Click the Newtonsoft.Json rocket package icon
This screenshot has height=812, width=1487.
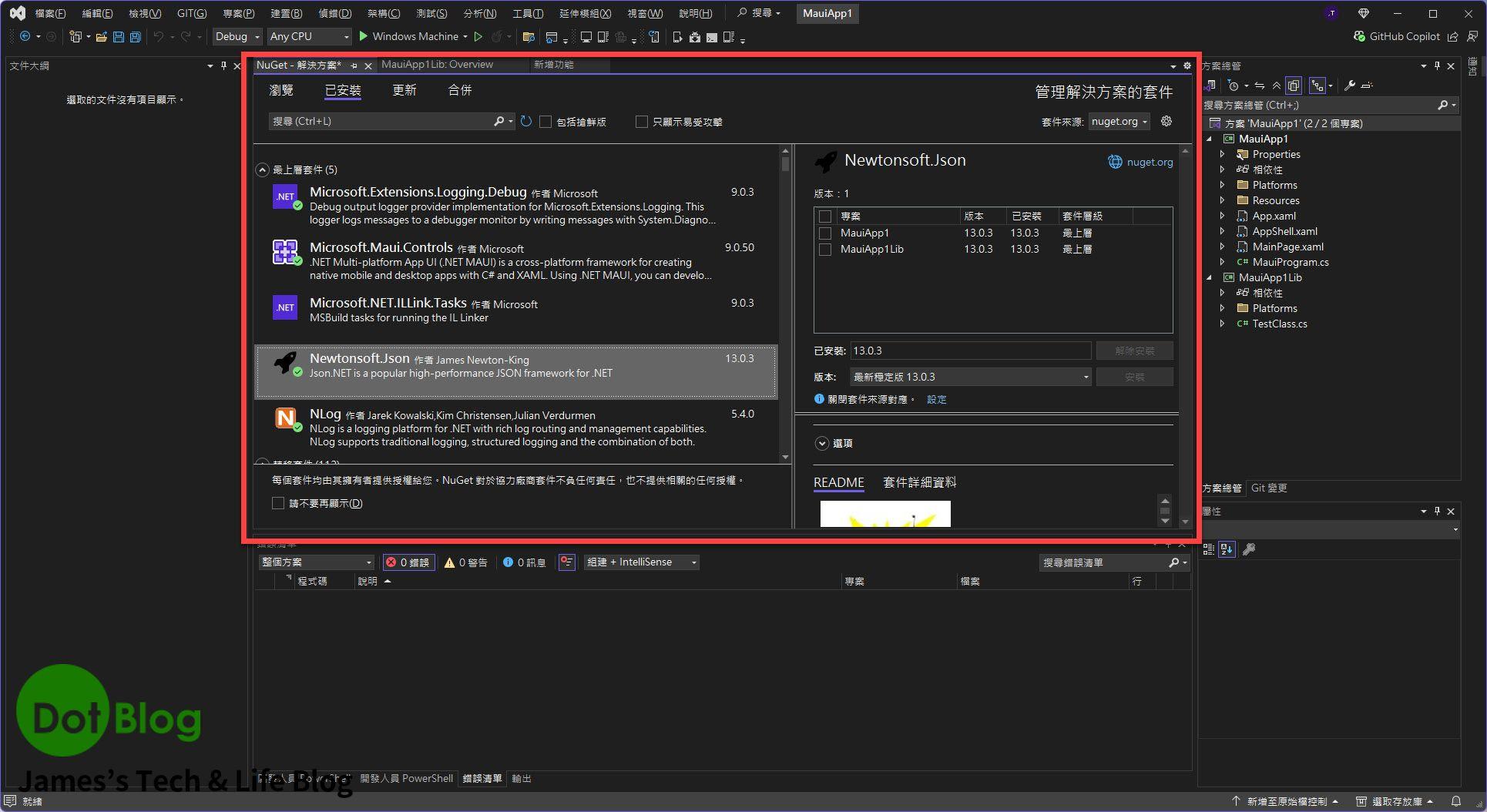pos(285,364)
